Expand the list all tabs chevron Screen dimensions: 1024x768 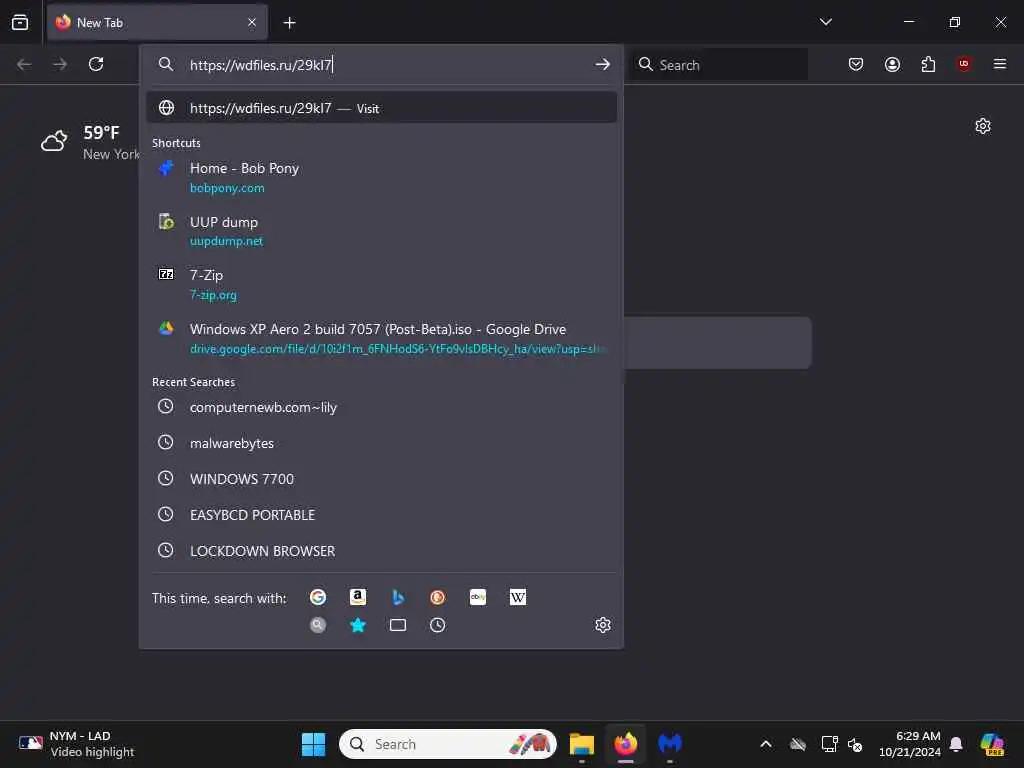[825, 22]
